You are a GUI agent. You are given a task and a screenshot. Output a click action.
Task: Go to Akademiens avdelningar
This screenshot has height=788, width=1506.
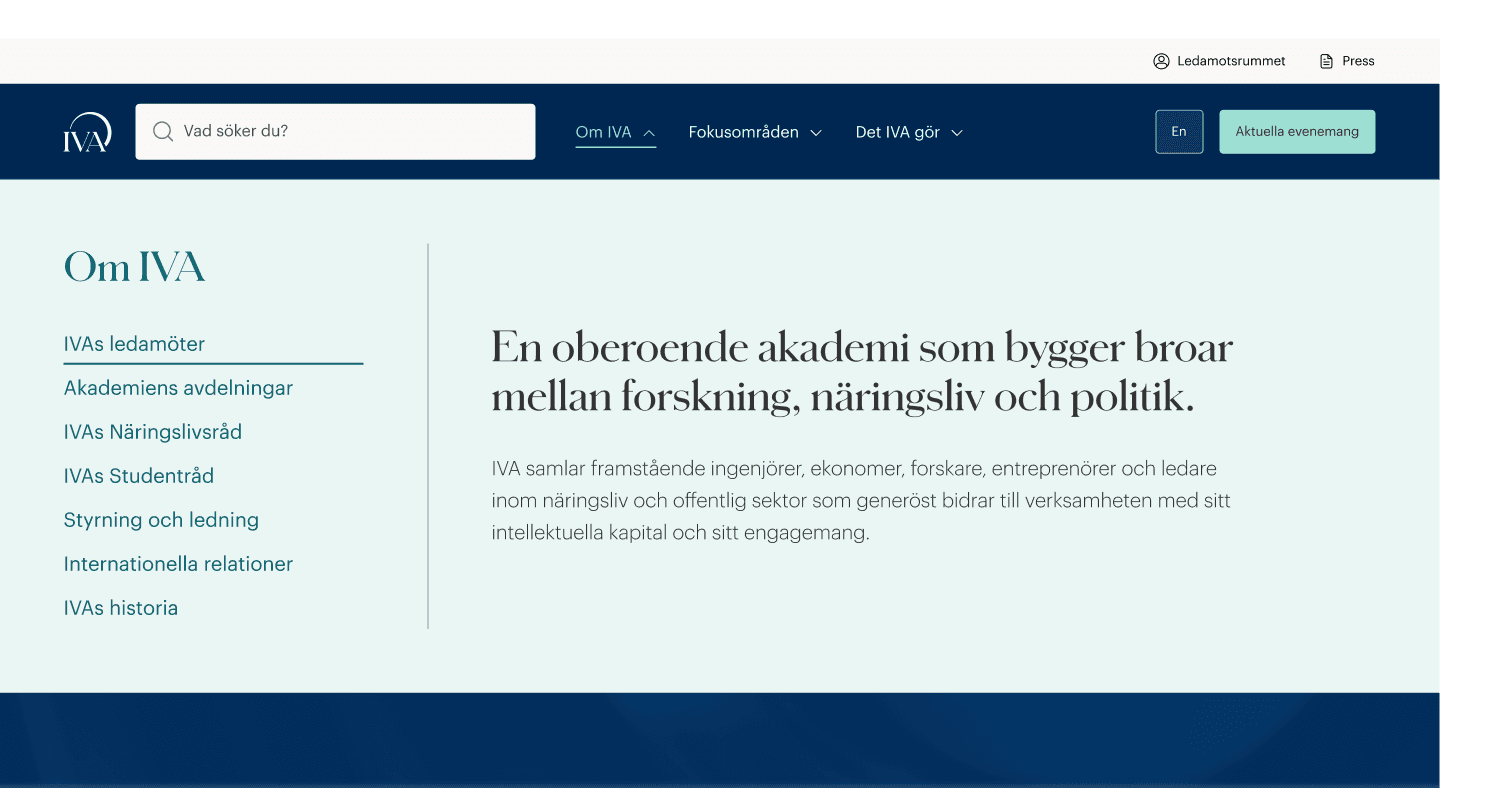[178, 388]
